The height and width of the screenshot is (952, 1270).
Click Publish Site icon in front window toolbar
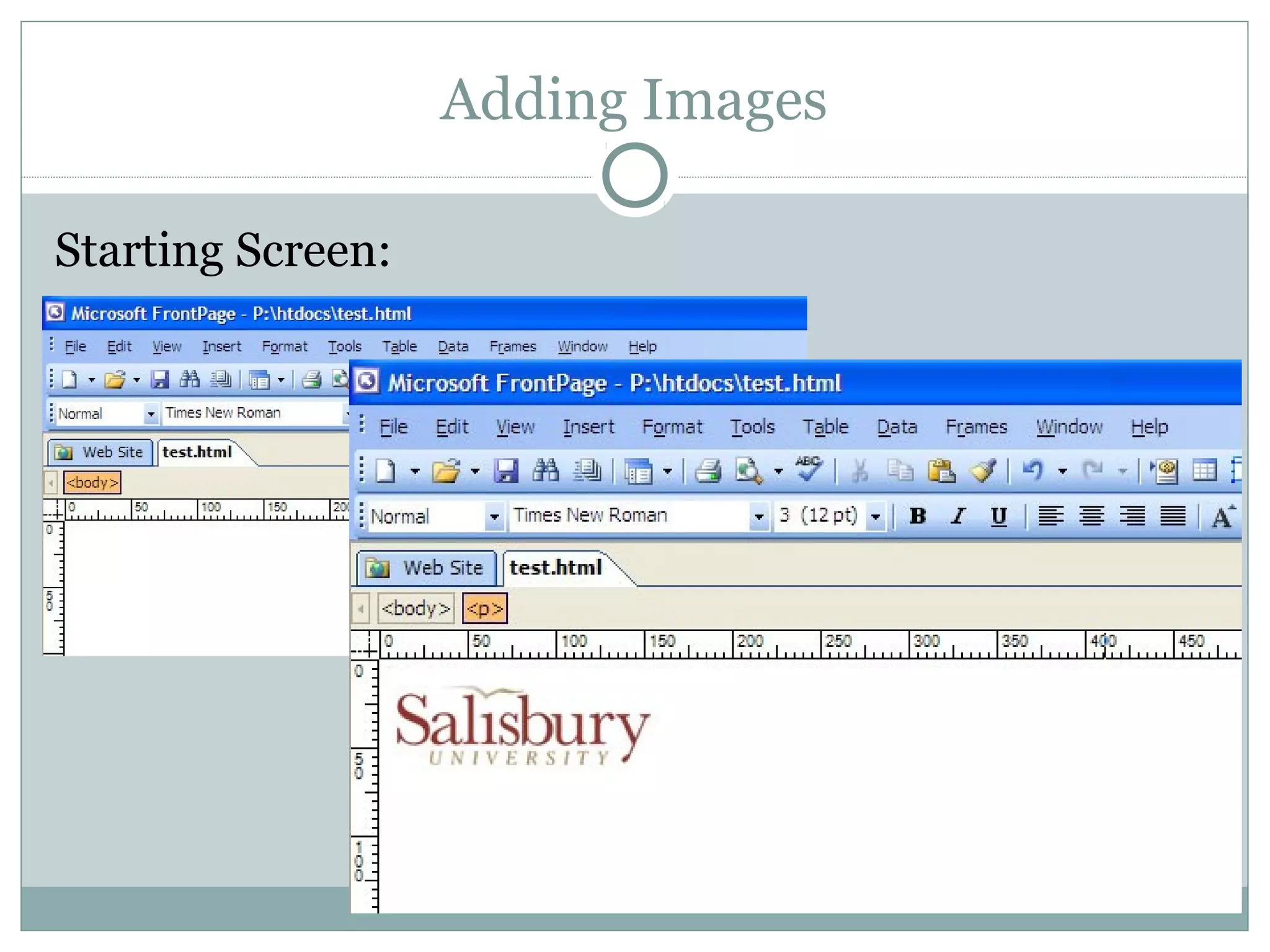(x=587, y=471)
